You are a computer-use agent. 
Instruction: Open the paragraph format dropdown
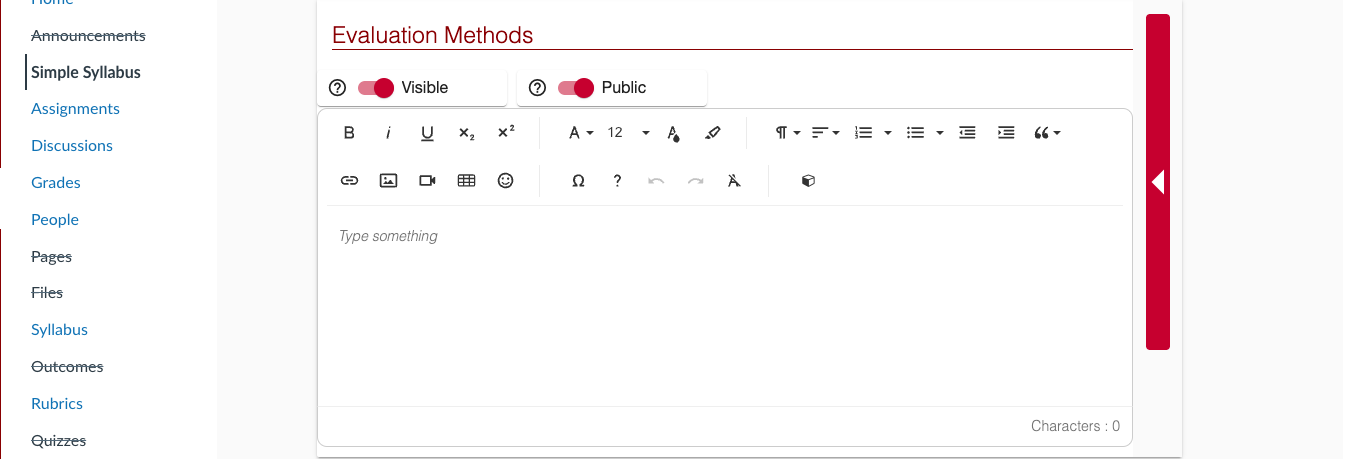[788, 133]
